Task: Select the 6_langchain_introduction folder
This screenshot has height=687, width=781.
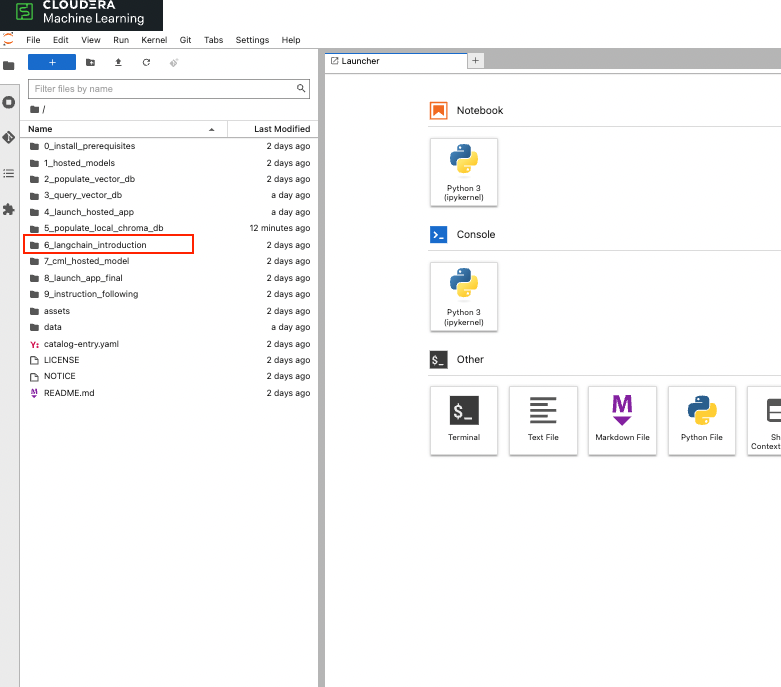Action: pos(169,245)
